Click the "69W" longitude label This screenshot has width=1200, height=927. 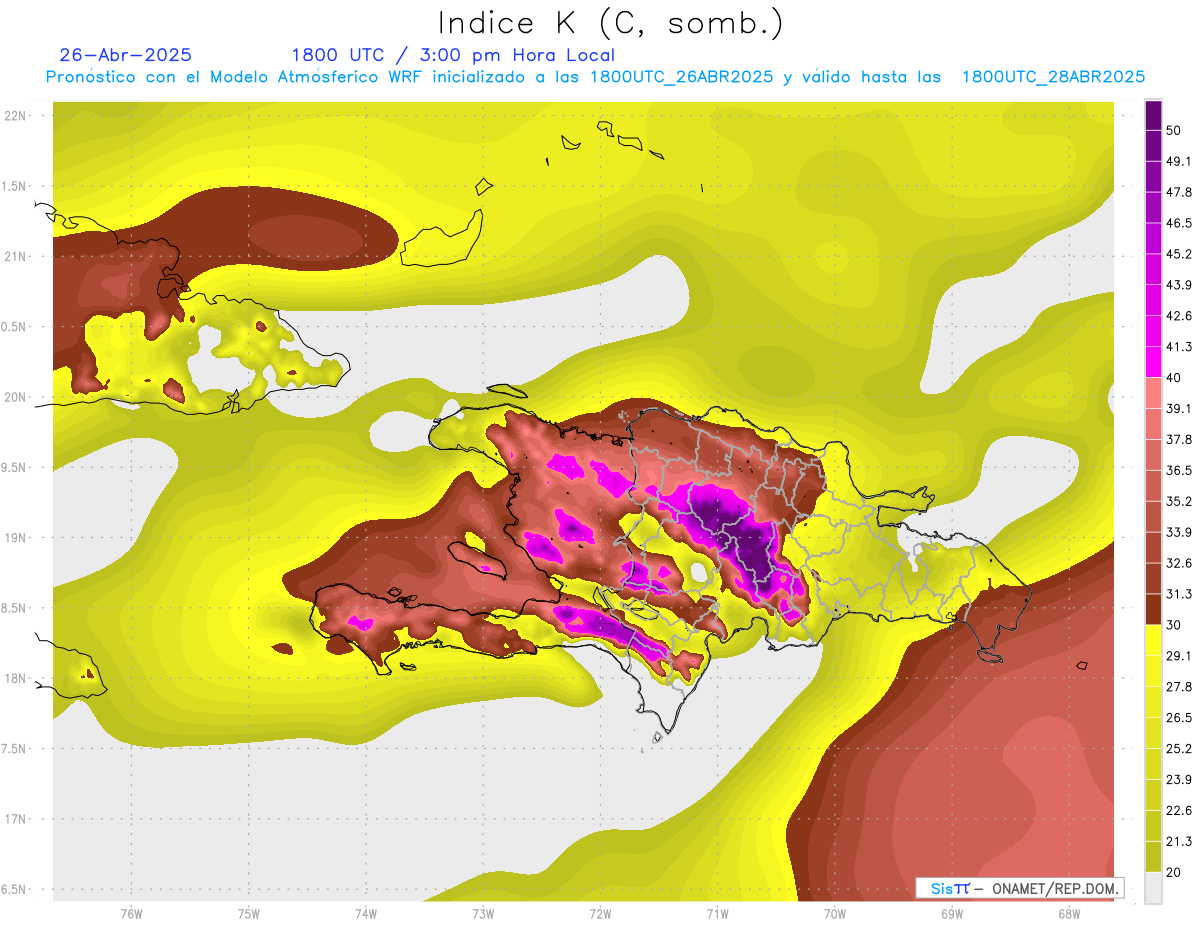951,914
